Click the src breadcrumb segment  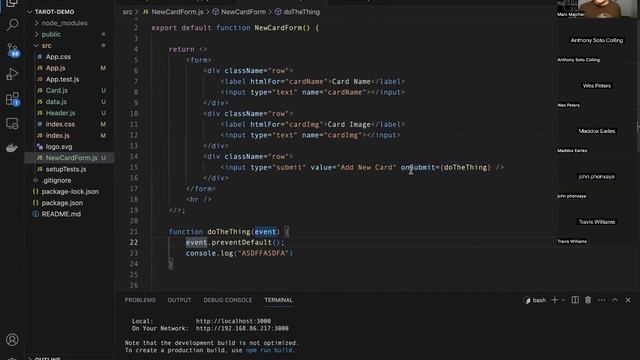(x=127, y=12)
